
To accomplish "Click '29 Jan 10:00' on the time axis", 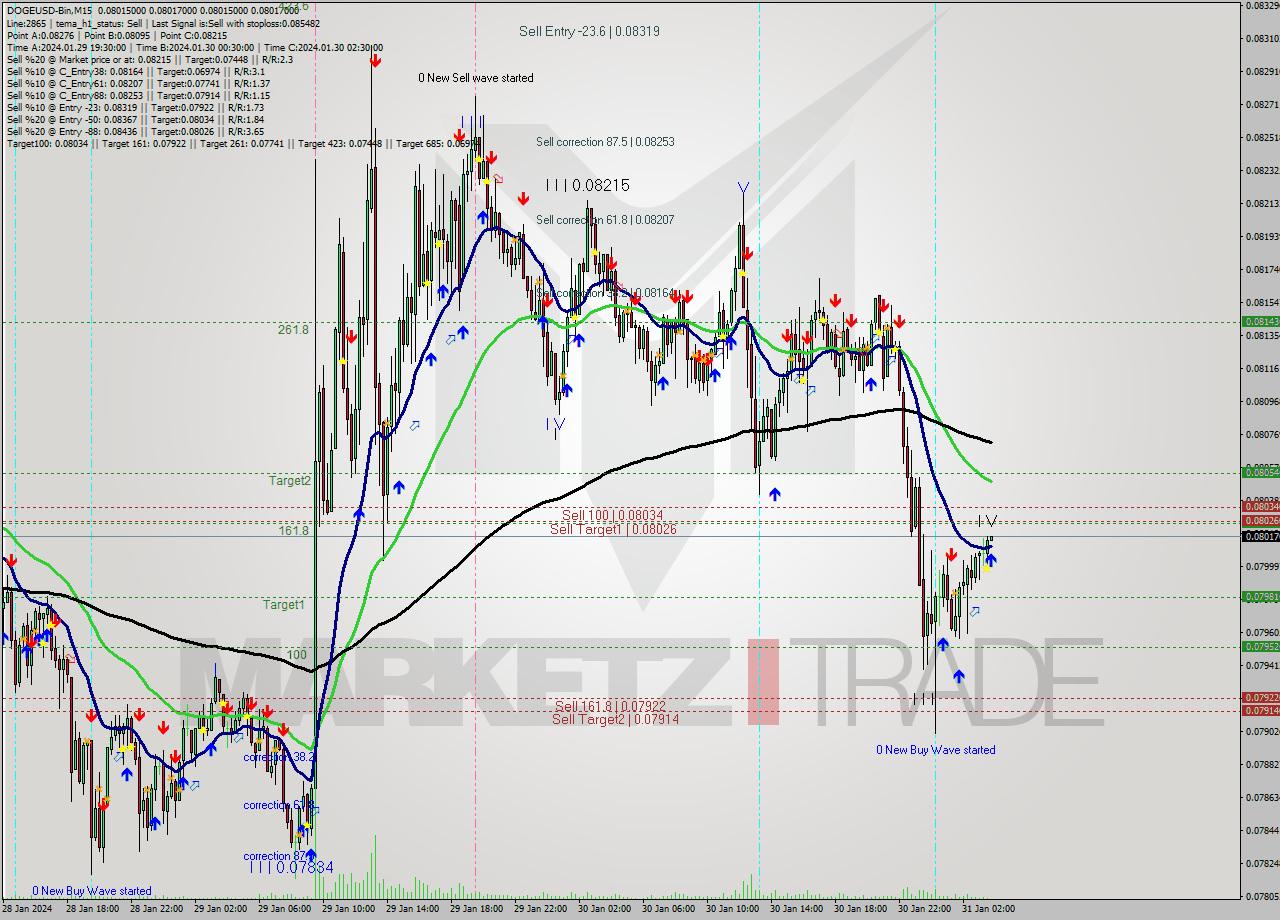I will [x=348, y=909].
